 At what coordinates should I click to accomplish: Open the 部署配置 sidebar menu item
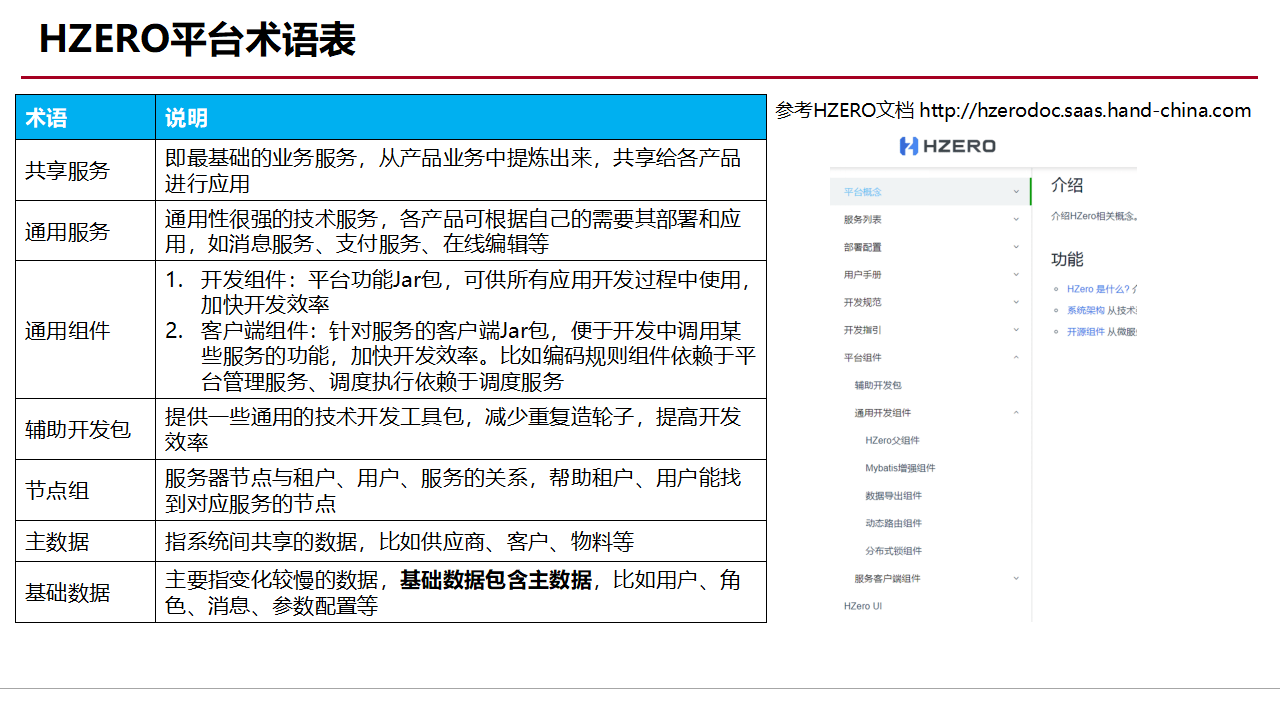(x=862, y=247)
